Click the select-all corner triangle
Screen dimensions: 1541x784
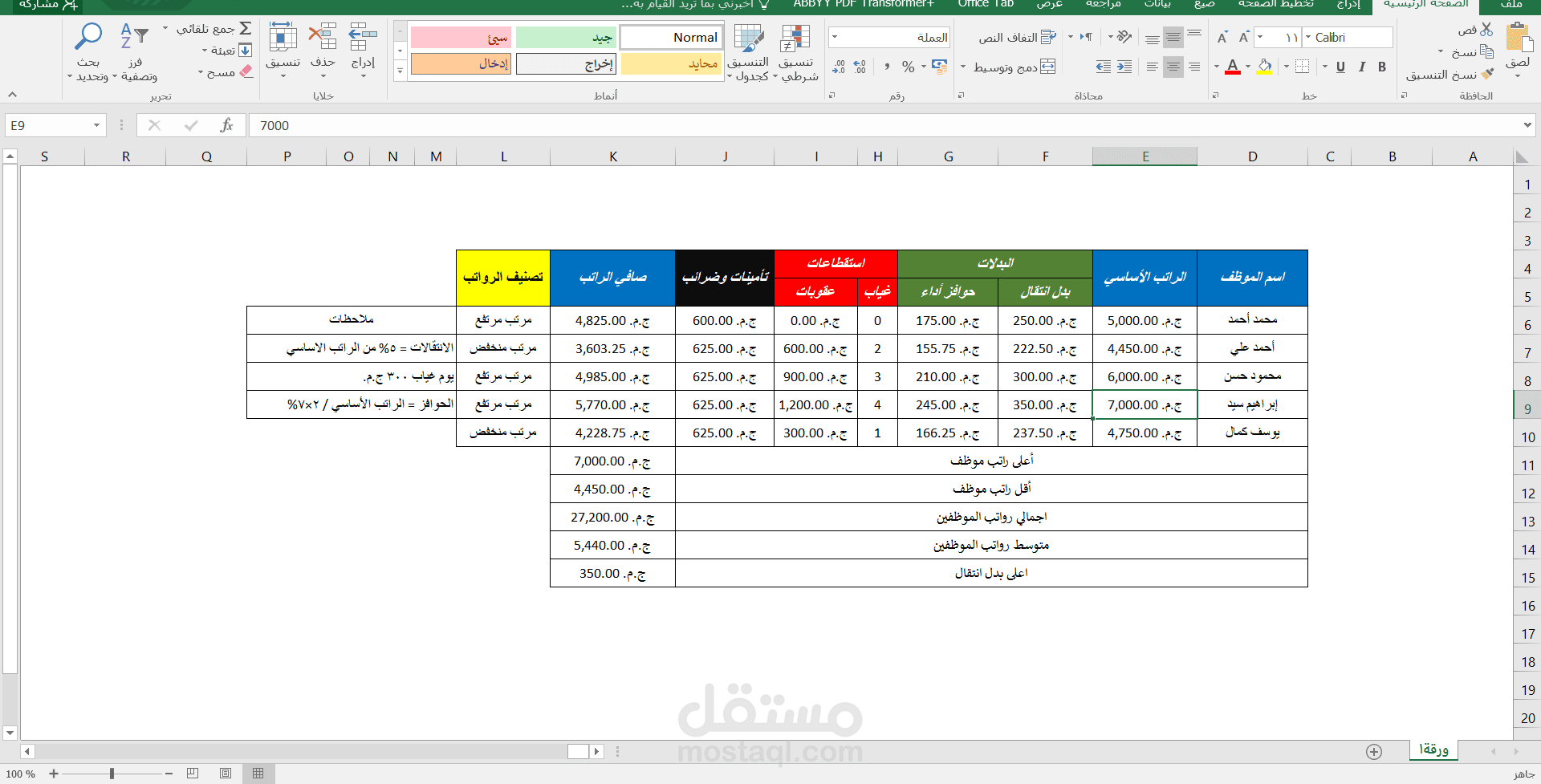1522,157
